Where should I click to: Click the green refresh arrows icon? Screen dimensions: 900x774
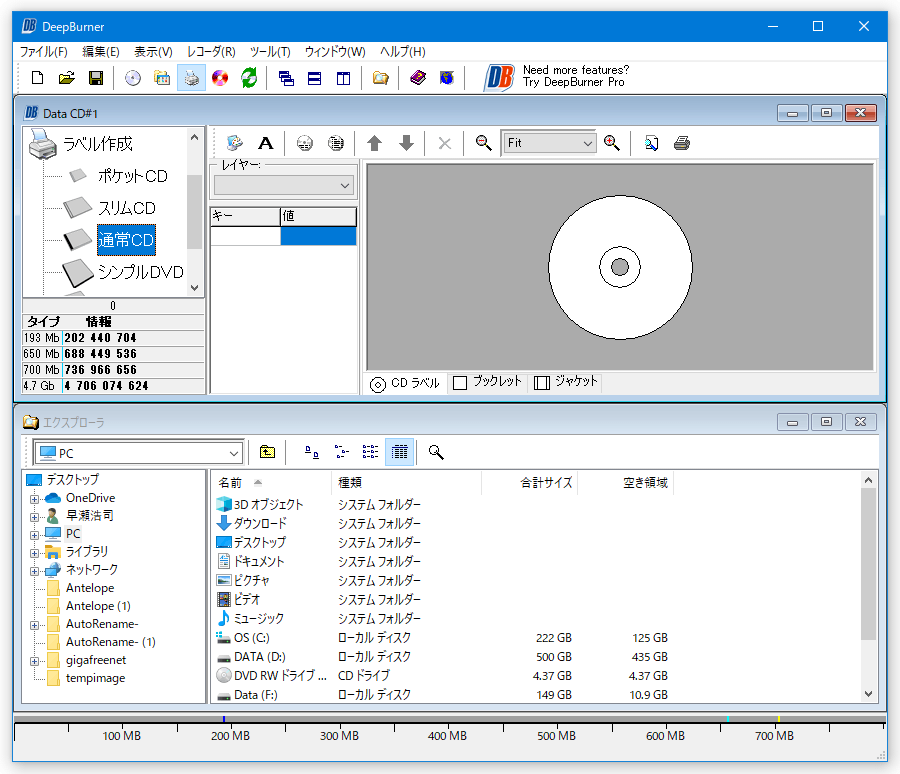click(x=249, y=78)
